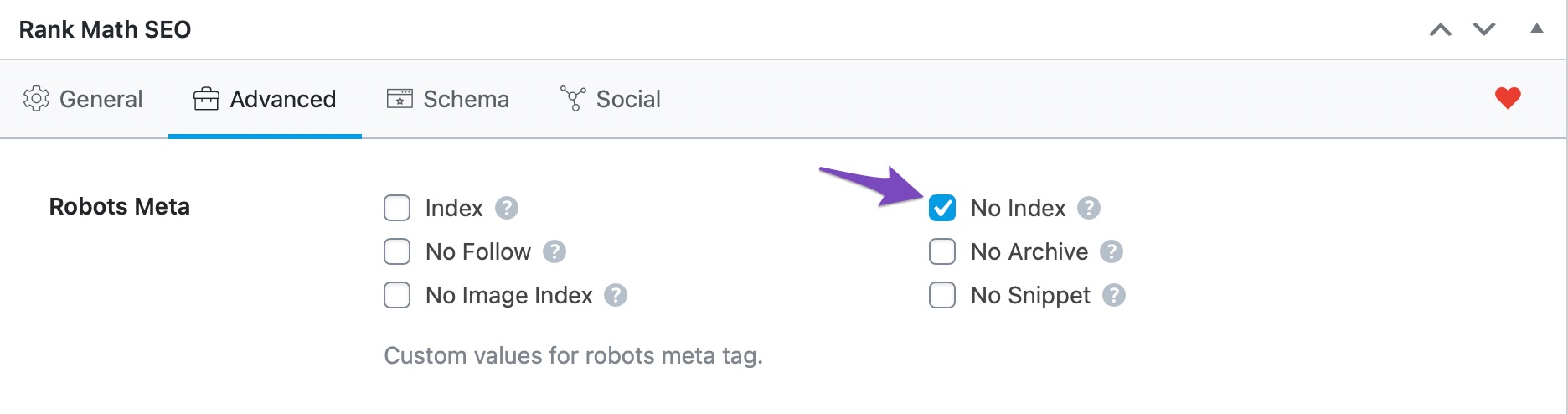Open the Social tab
Screen dimensions: 1568x414
[611, 99]
